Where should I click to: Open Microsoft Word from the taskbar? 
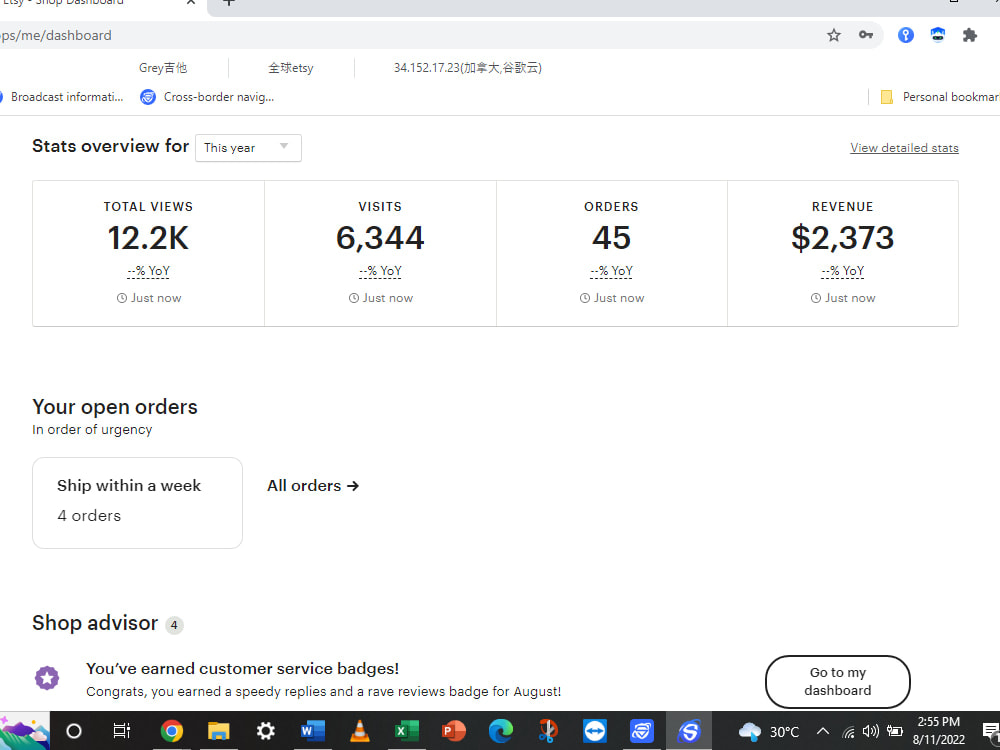pyautogui.click(x=312, y=731)
